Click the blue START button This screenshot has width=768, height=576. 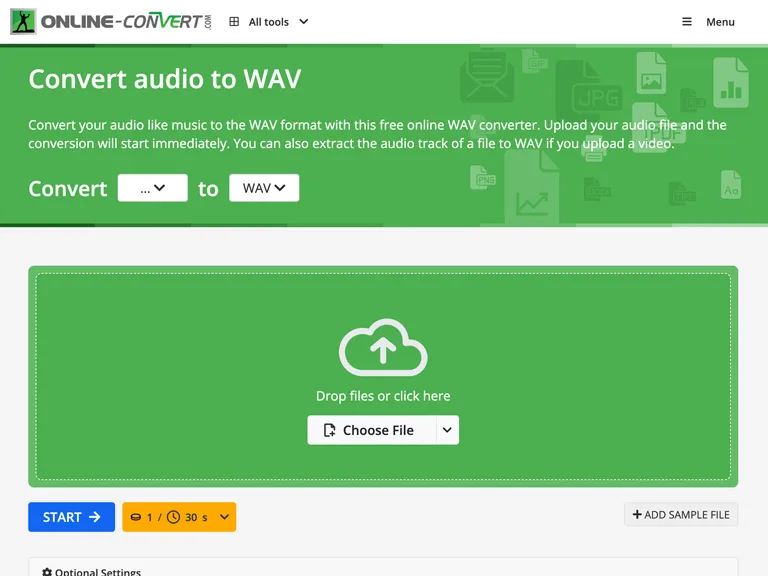[x=72, y=517]
